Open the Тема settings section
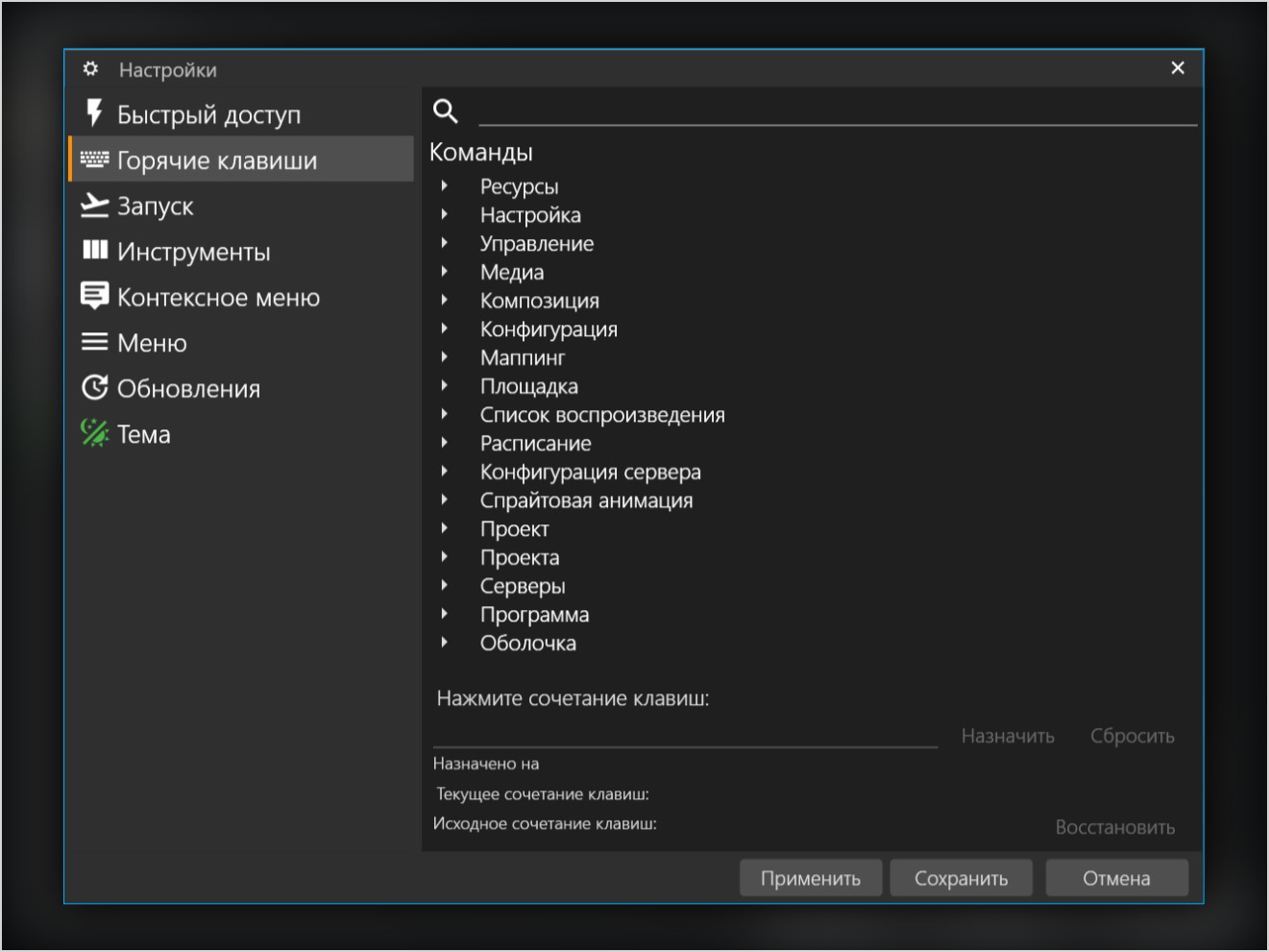1269x952 pixels. coord(144,434)
